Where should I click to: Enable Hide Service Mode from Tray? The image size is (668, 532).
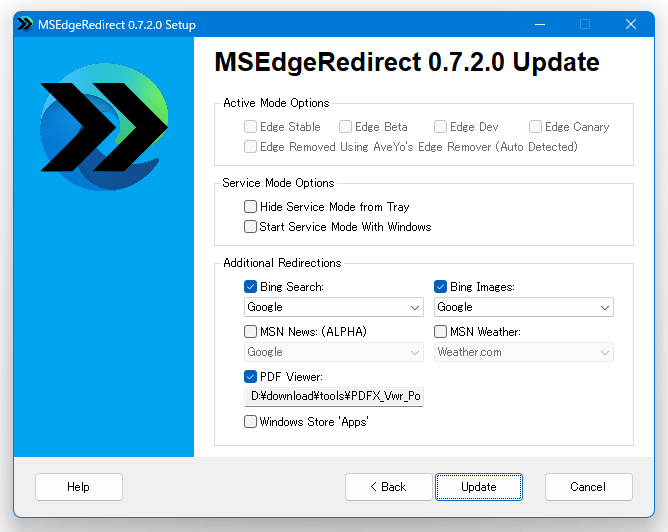click(250, 207)
